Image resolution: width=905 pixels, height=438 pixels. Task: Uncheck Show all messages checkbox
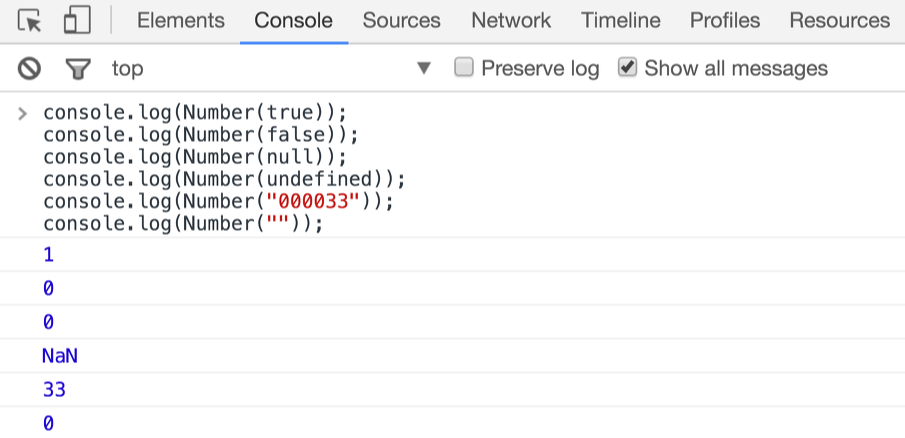pos(627,68)
